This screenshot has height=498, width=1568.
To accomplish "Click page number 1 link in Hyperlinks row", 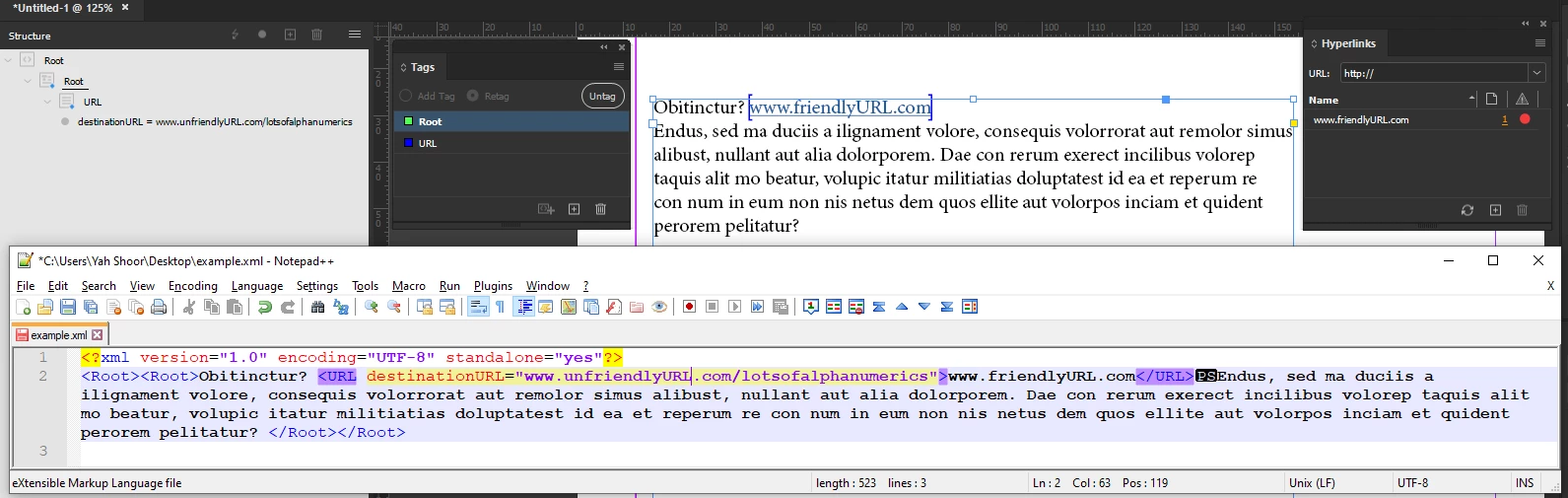I will click(1505, 119).
